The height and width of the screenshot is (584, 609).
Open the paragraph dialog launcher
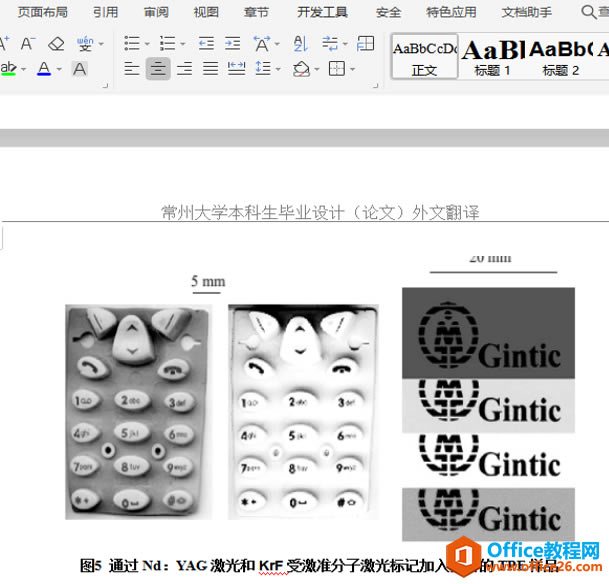[376, 85]
